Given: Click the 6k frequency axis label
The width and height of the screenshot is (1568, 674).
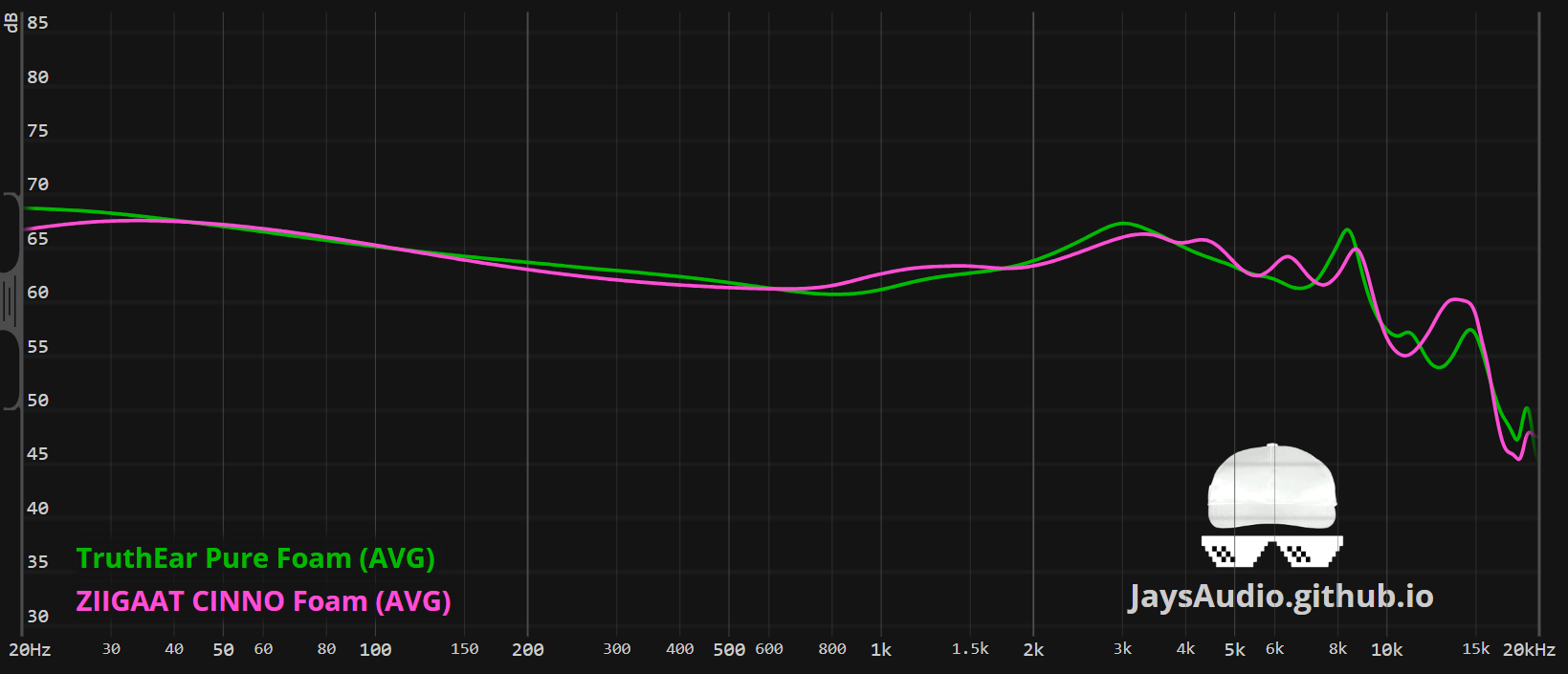Looking at the screenshot, I should (1275, 649).
